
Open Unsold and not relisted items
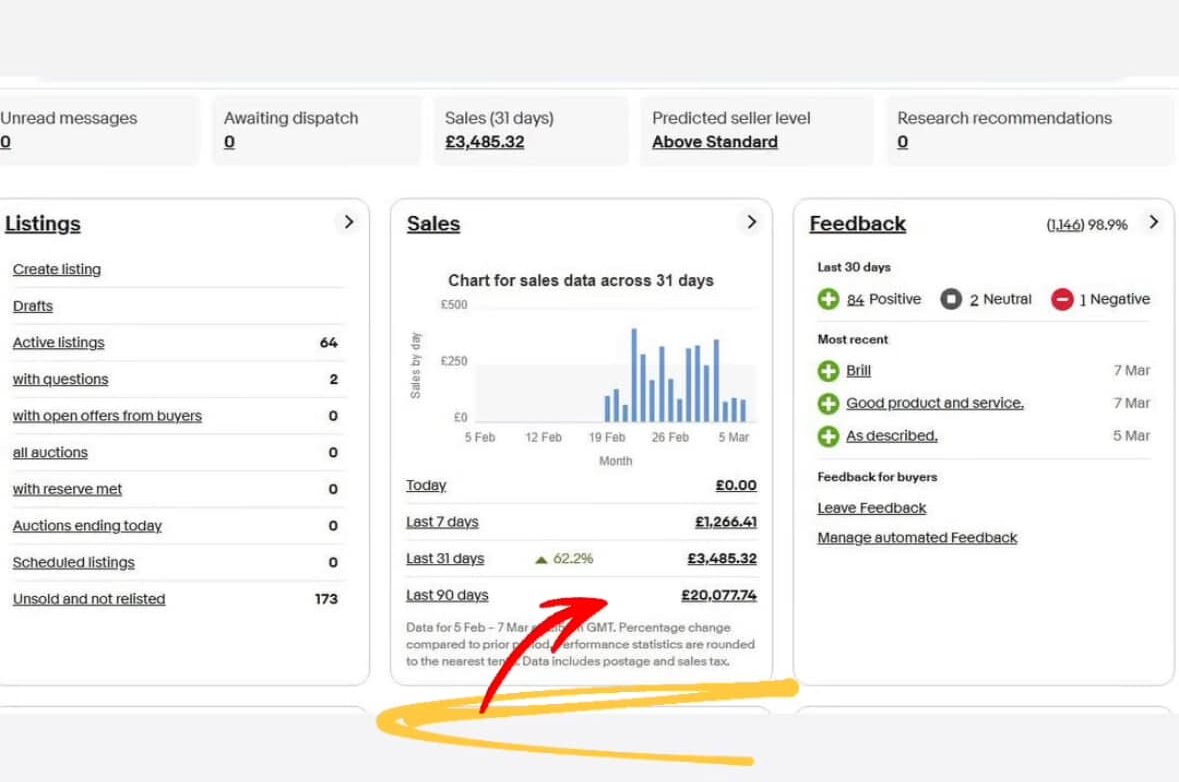coord(89,599)
